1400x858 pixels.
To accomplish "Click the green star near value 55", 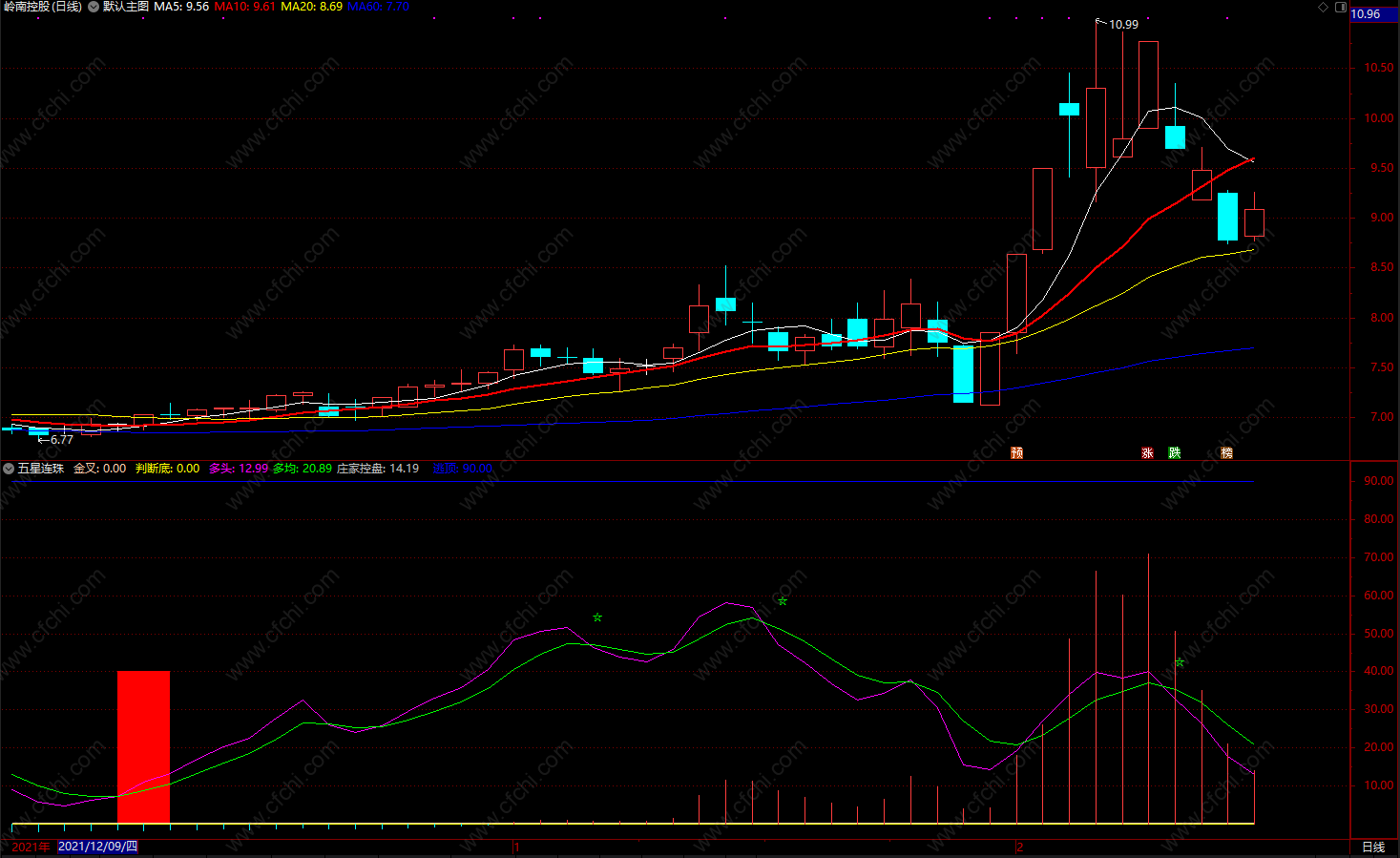I will pos(597,617).
